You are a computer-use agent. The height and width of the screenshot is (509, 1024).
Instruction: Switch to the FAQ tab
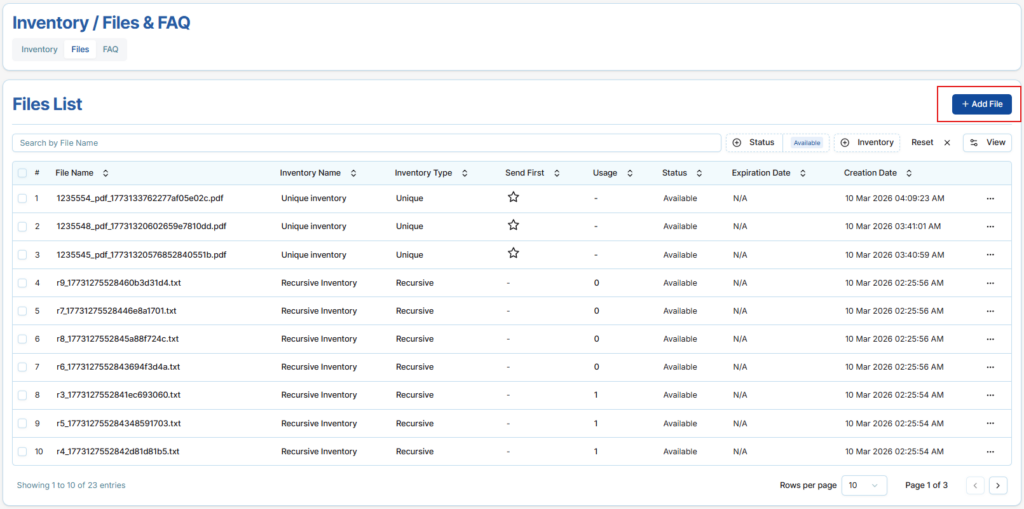110,49
